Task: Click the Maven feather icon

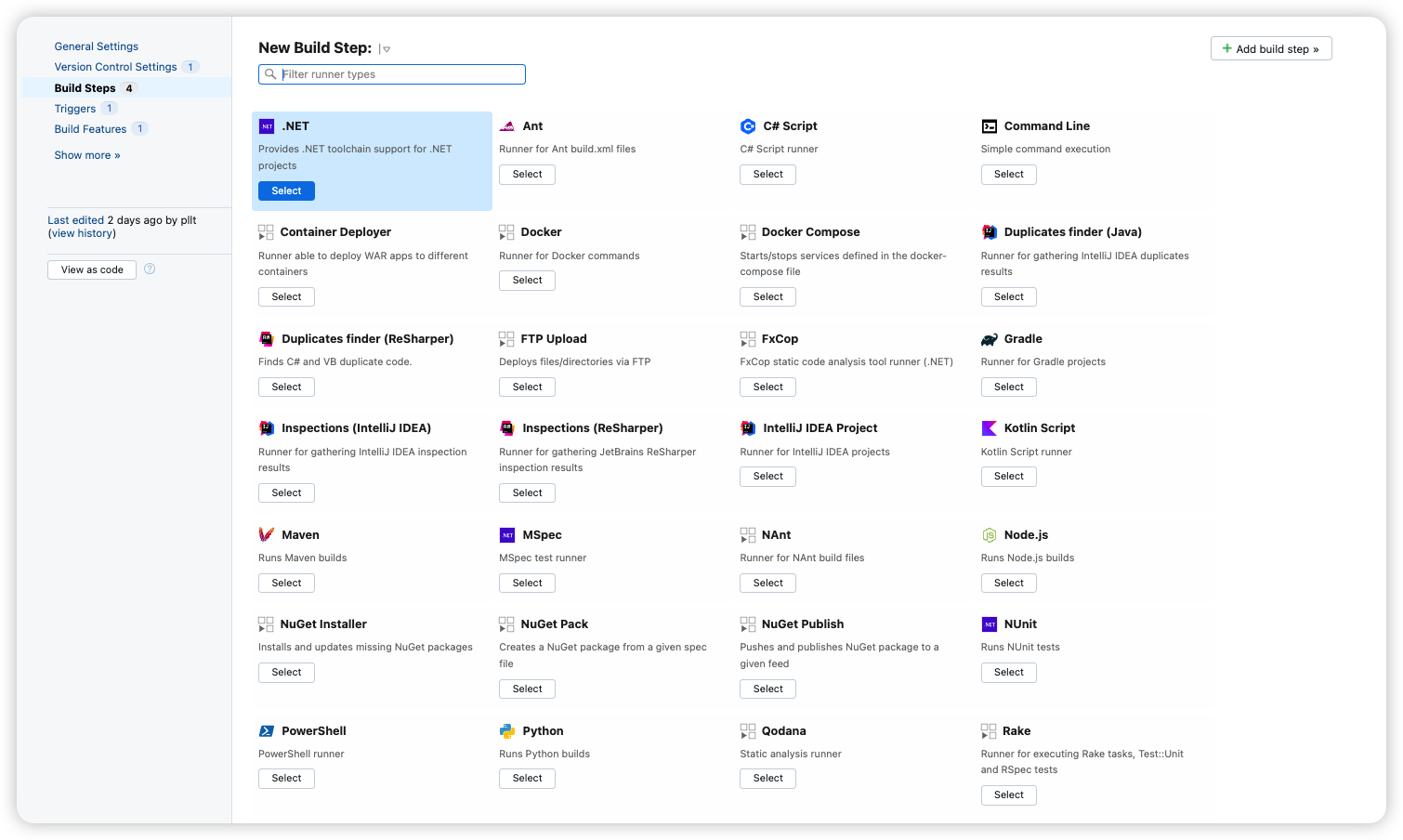Action: [x=266, y=535]
